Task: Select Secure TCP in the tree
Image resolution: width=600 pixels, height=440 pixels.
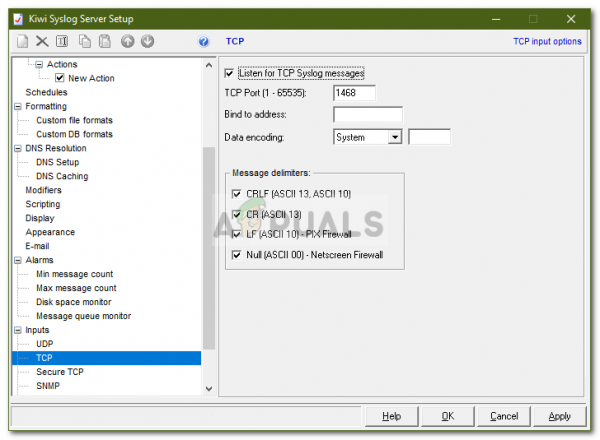Action: (60, 372)
